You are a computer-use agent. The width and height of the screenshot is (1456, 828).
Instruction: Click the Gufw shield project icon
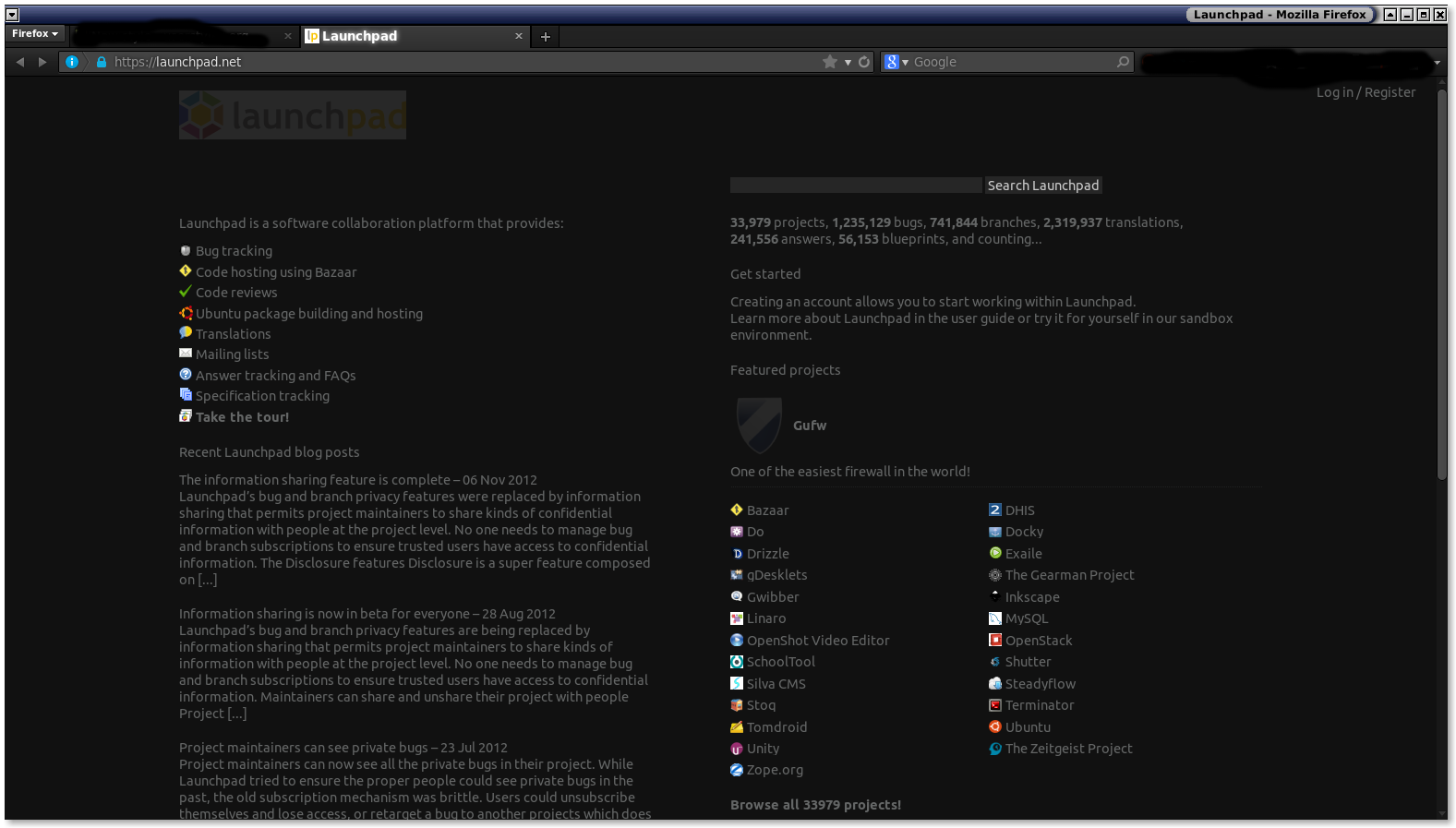point(760,425)
